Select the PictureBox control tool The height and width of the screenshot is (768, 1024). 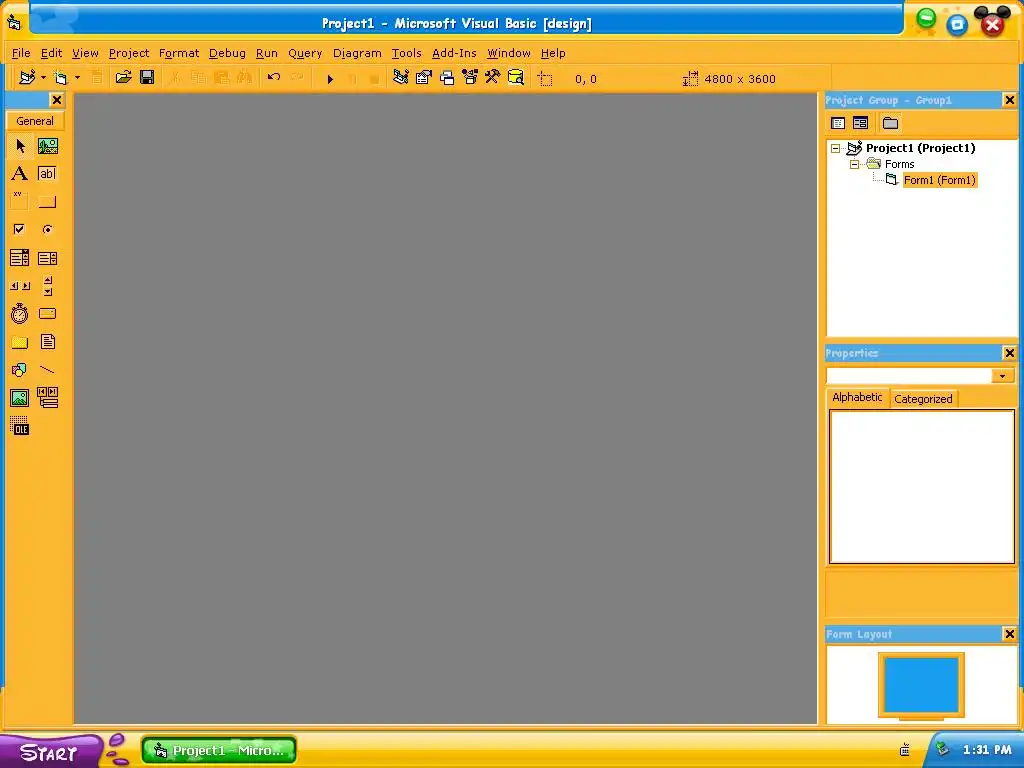(48, 146)
